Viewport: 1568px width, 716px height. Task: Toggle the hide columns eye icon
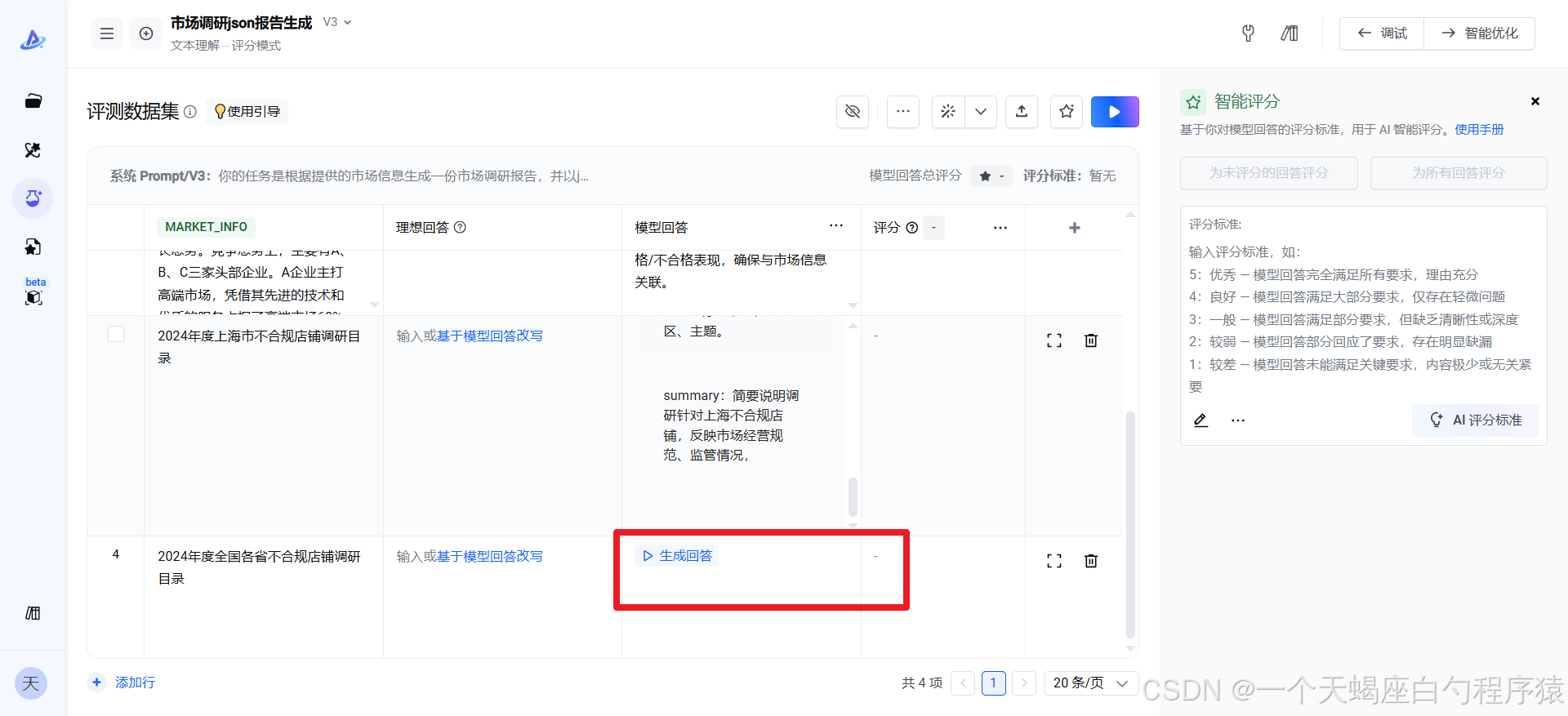tap(853, 112)
